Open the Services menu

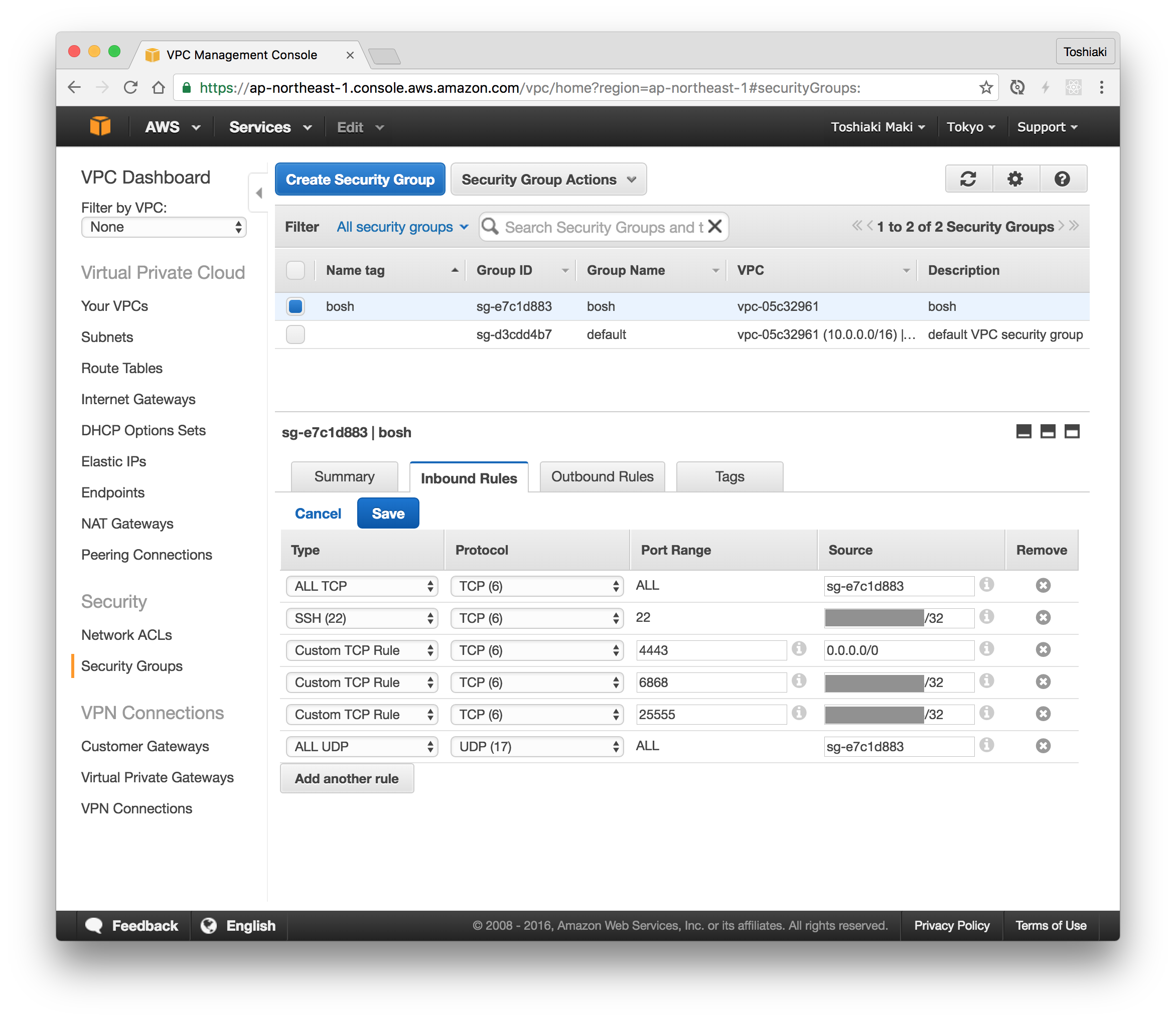[270, 127]
